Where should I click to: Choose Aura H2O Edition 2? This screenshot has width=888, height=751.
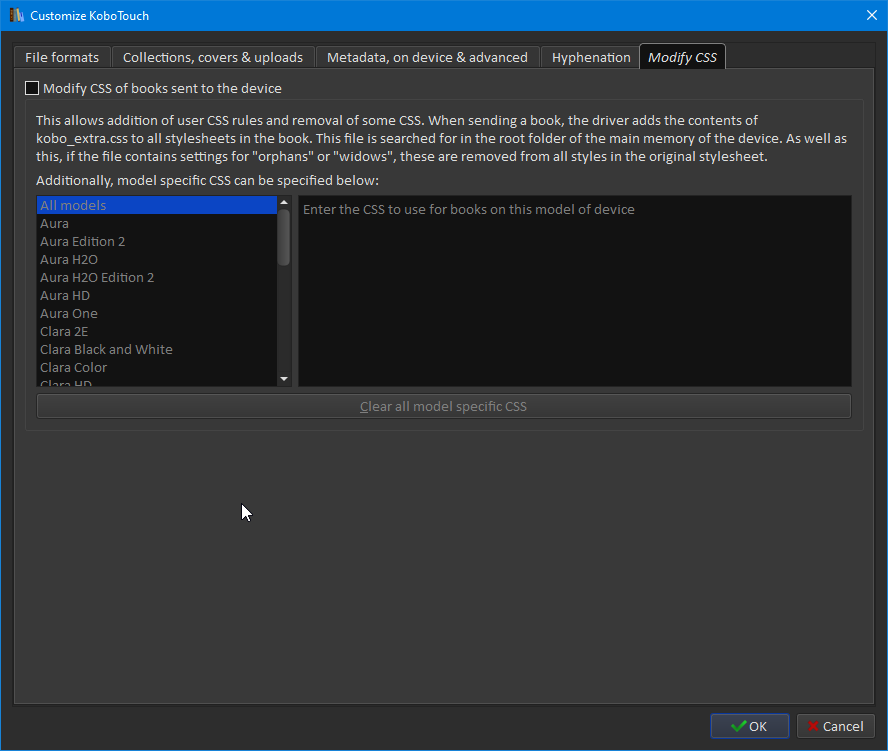[x=157, y=278]
